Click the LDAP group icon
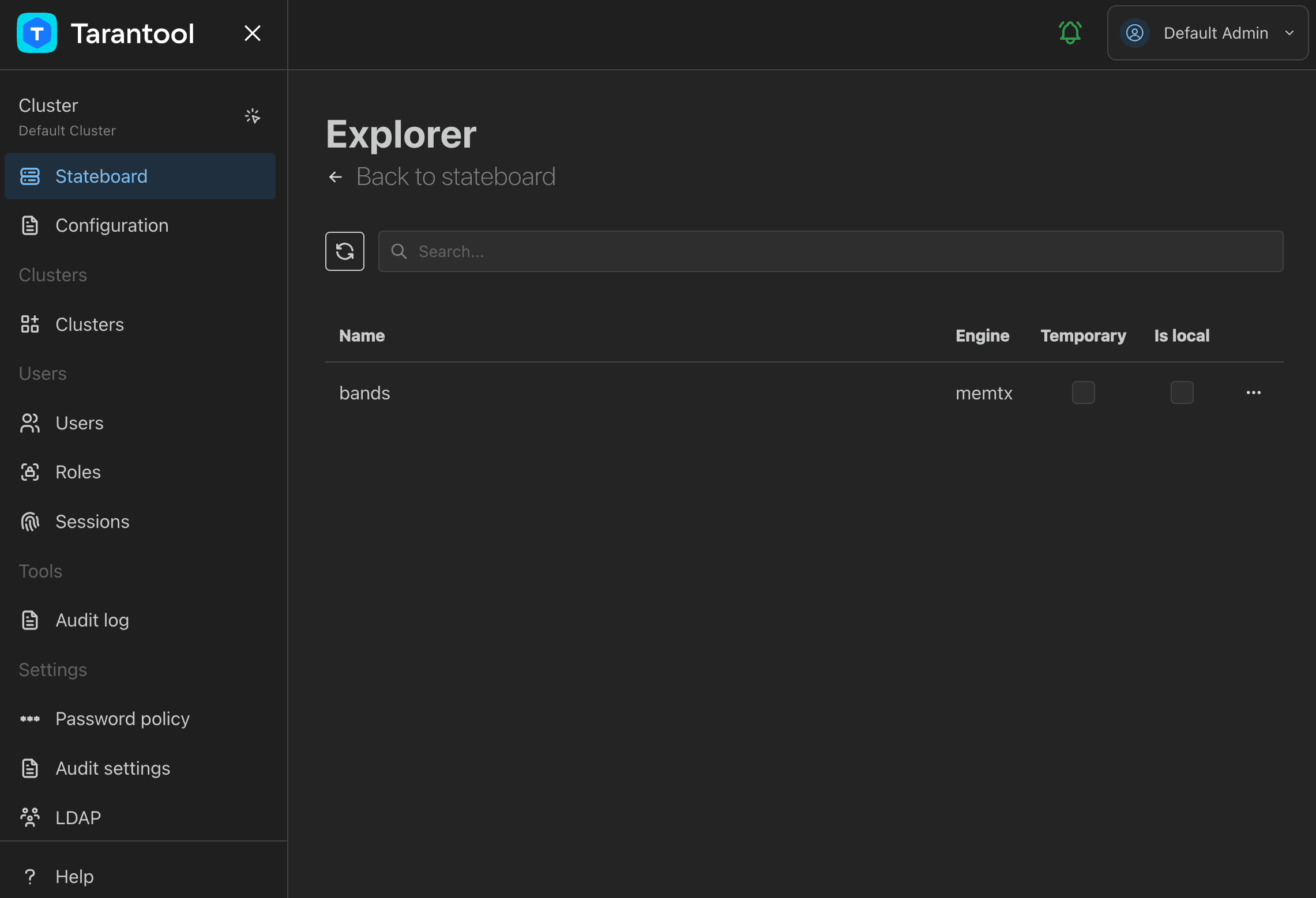This screenshot has height=898, width=1316. tap(30, 817)
